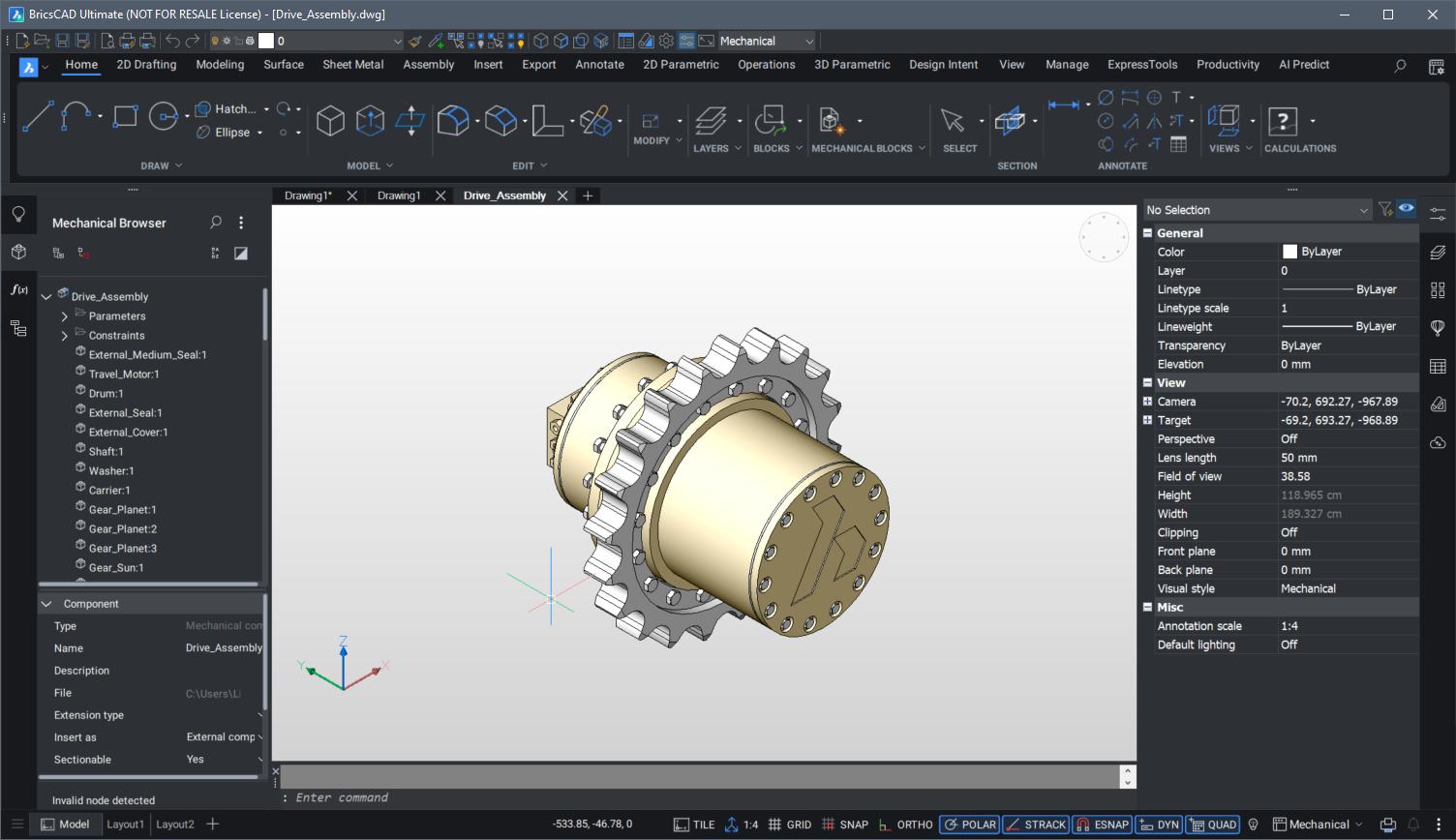Switch to the Layout1 tab

coord(125,825)
